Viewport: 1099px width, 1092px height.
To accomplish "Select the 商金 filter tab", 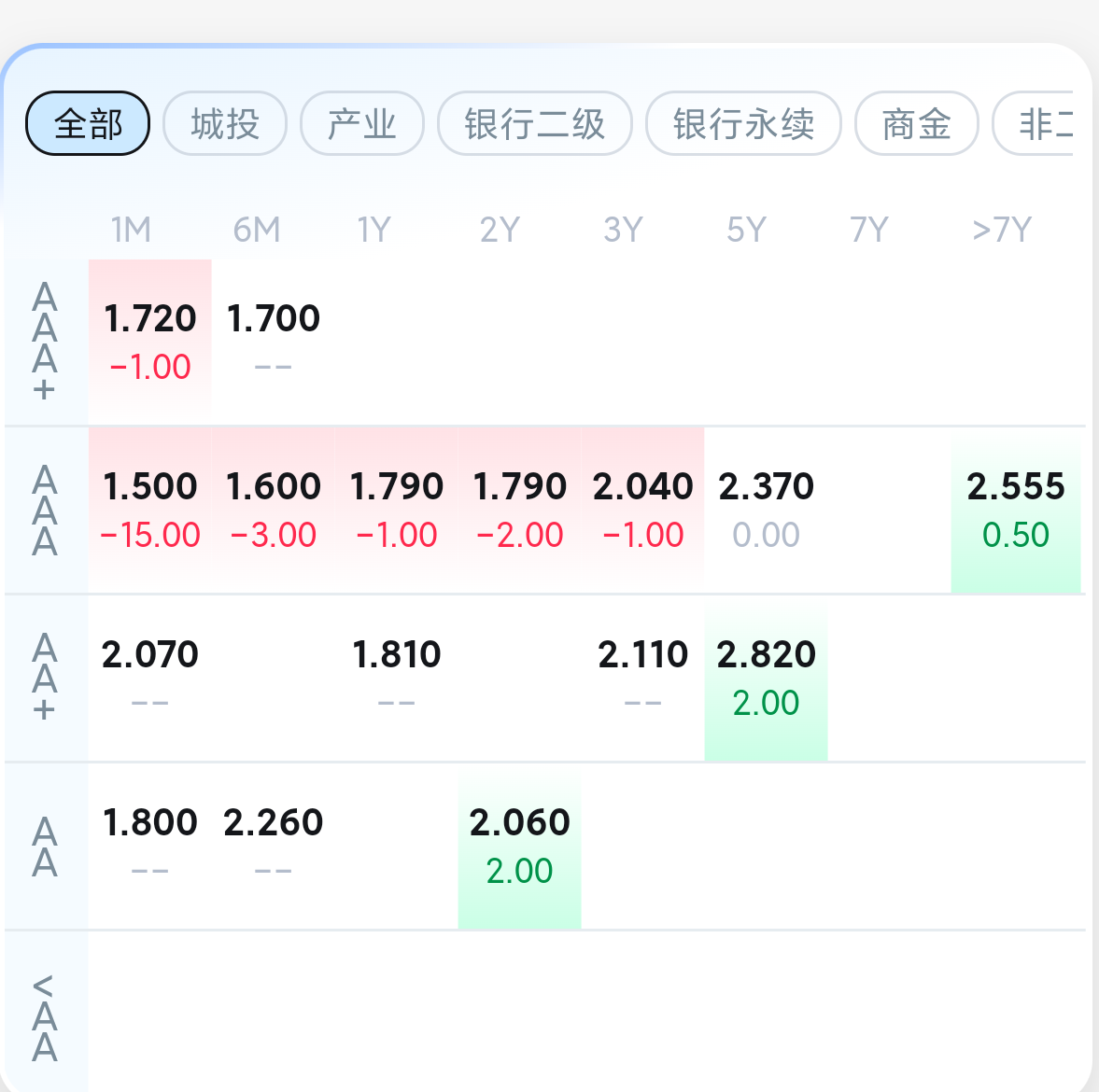I will [916, 123].
